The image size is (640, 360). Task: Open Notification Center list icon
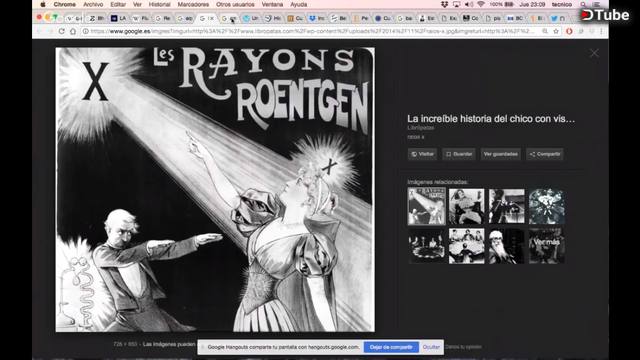pos(596,4)
